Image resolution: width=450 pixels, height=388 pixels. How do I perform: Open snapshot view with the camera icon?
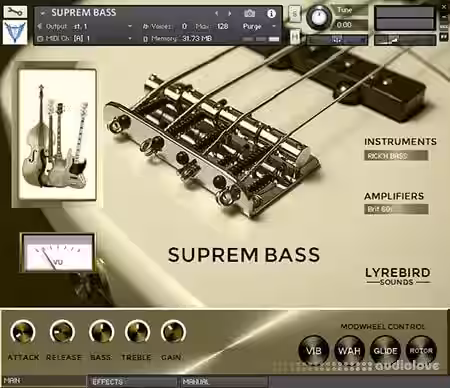249,13
